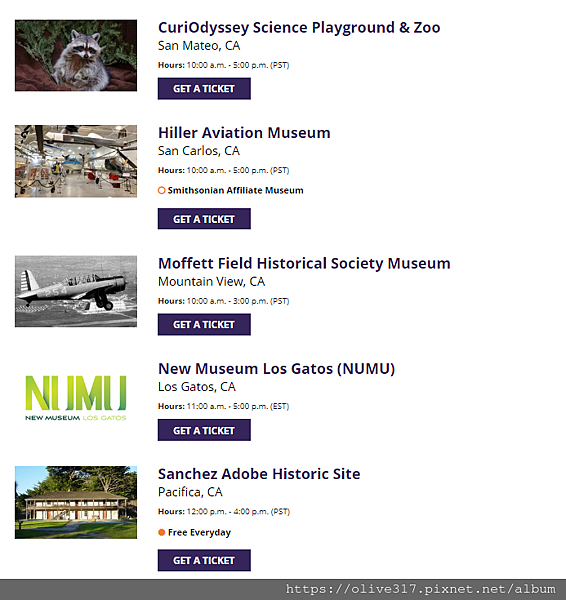
Task: Open the Sanchez Adobe Historic Site title
Action: [259, 474]
